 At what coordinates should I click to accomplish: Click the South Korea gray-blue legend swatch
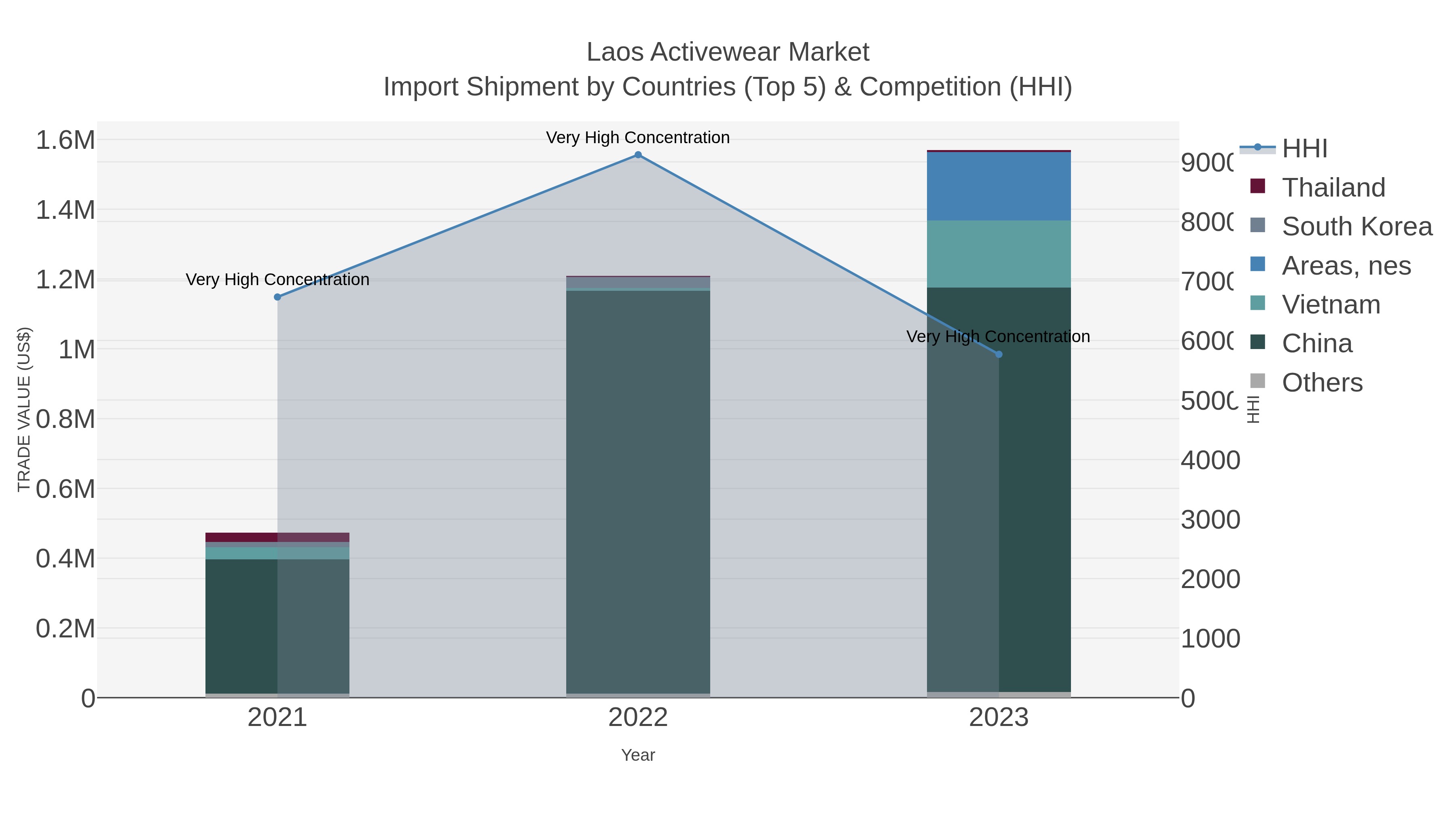(1257, 225)
